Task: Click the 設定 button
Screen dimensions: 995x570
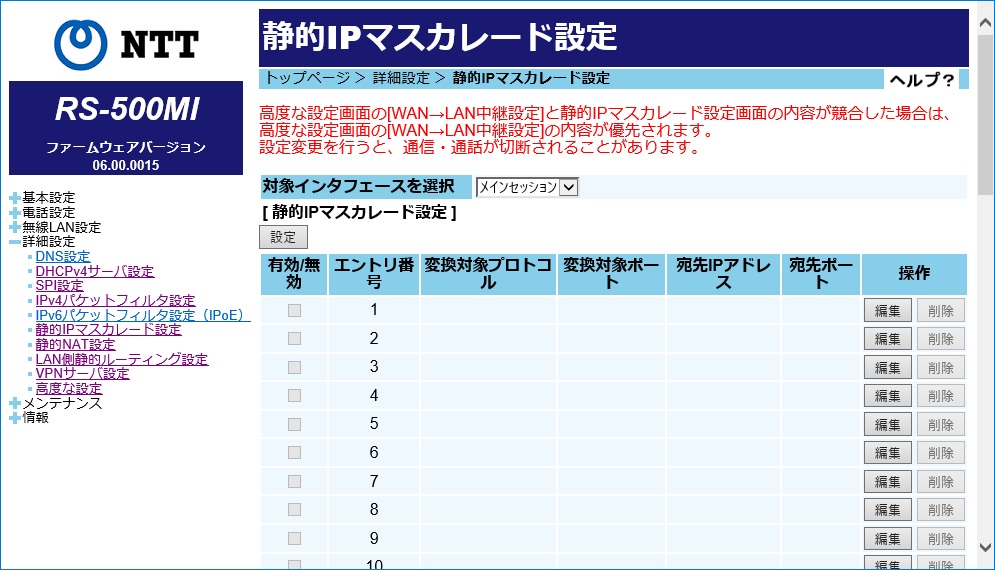Action: (283, 237)
